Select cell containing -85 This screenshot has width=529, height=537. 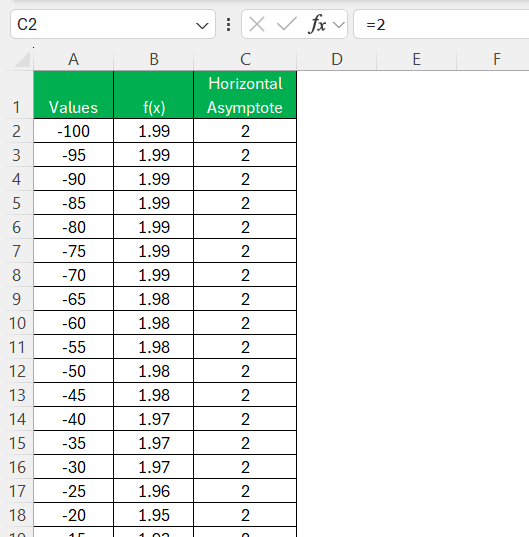click(74, 203)
